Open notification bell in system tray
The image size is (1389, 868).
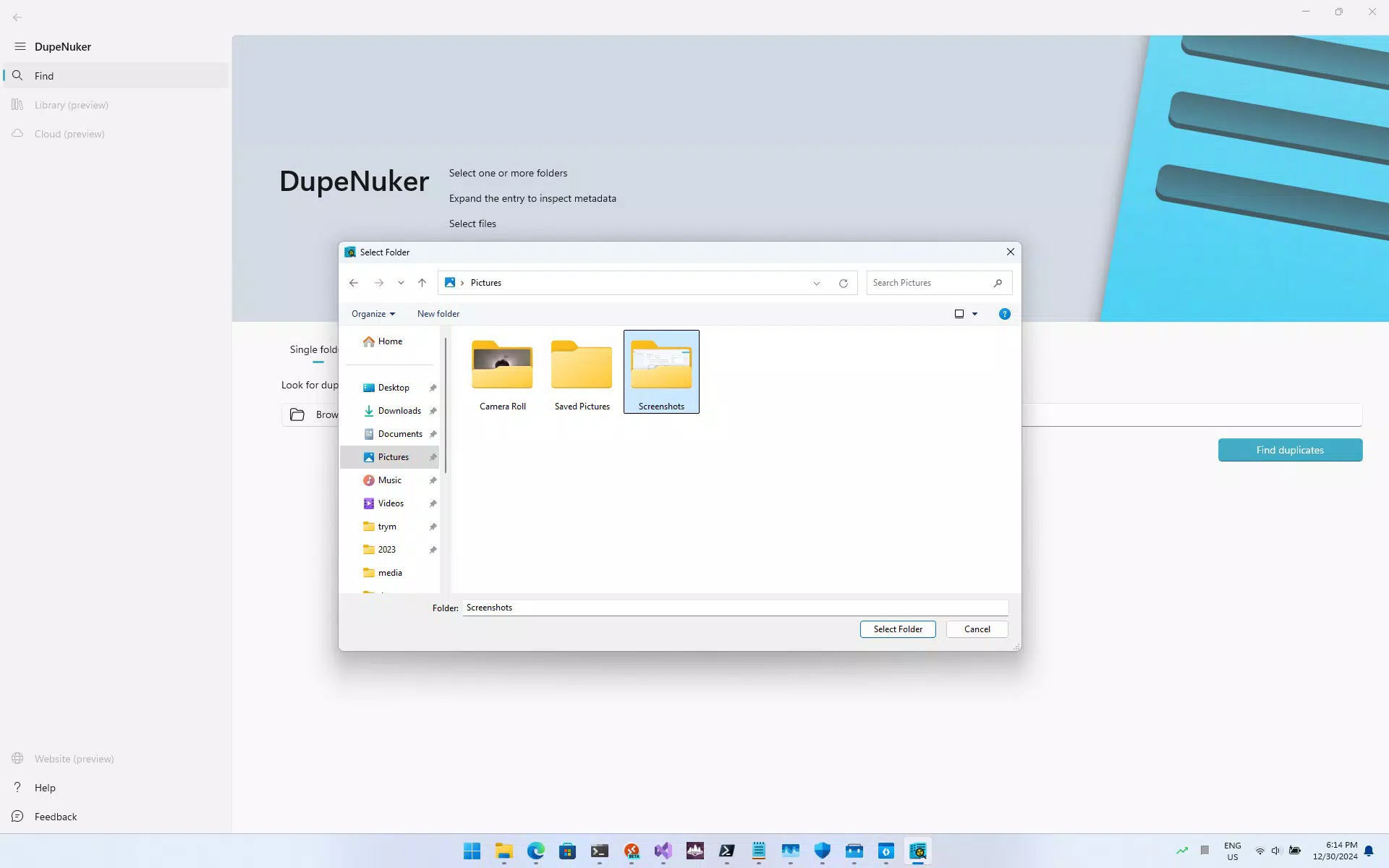[1369, 851]
